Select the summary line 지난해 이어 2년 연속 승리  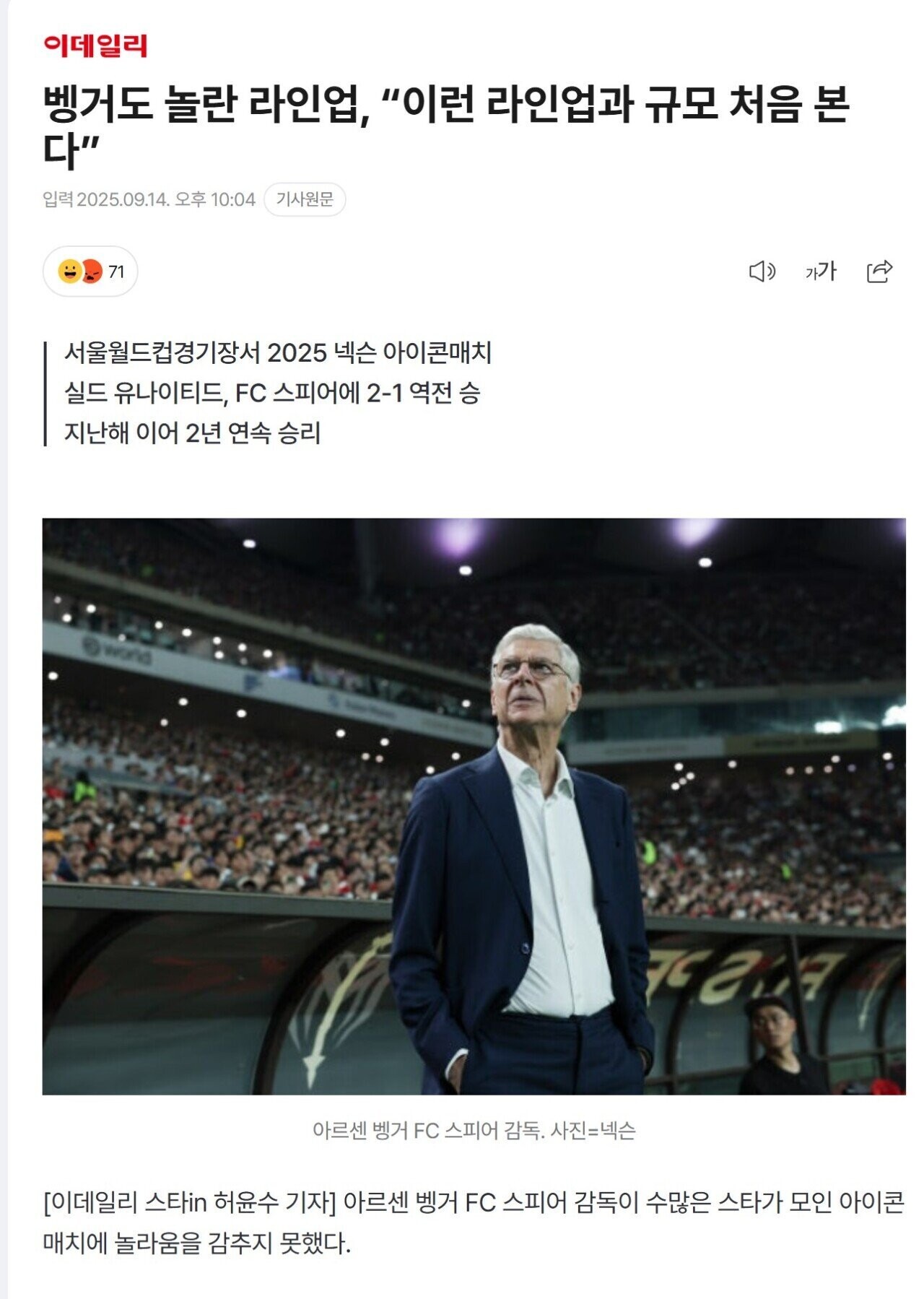click(x=193, y=433)
